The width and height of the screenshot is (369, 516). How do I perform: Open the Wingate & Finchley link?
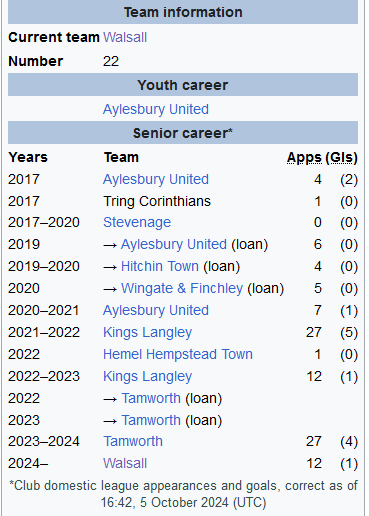point(182,288)
